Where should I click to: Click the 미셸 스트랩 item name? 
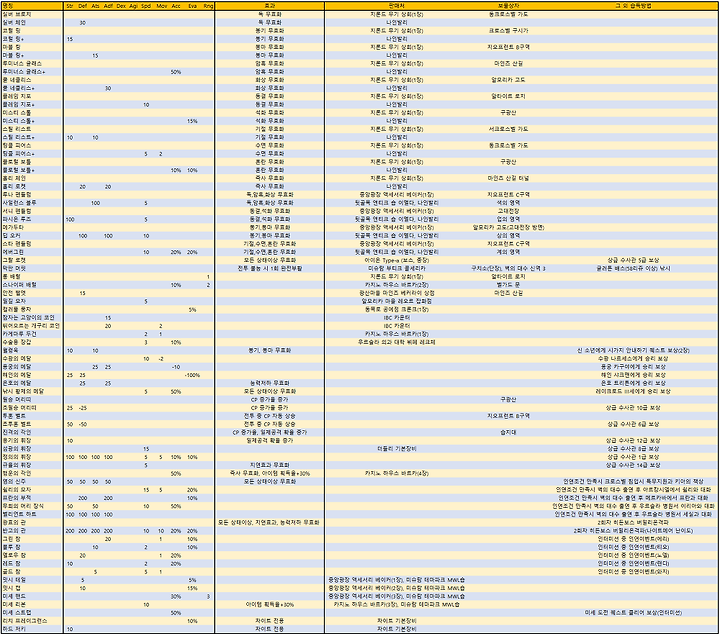pyautogui.click(x=17, y=613)
